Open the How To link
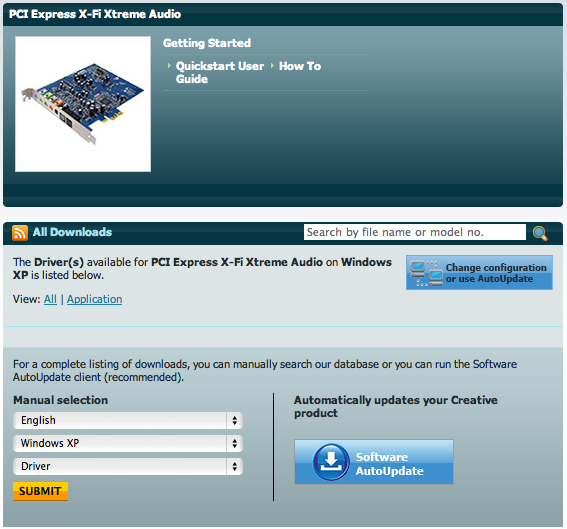The height and width of the screenshot is (529, 567). [300, 66]
